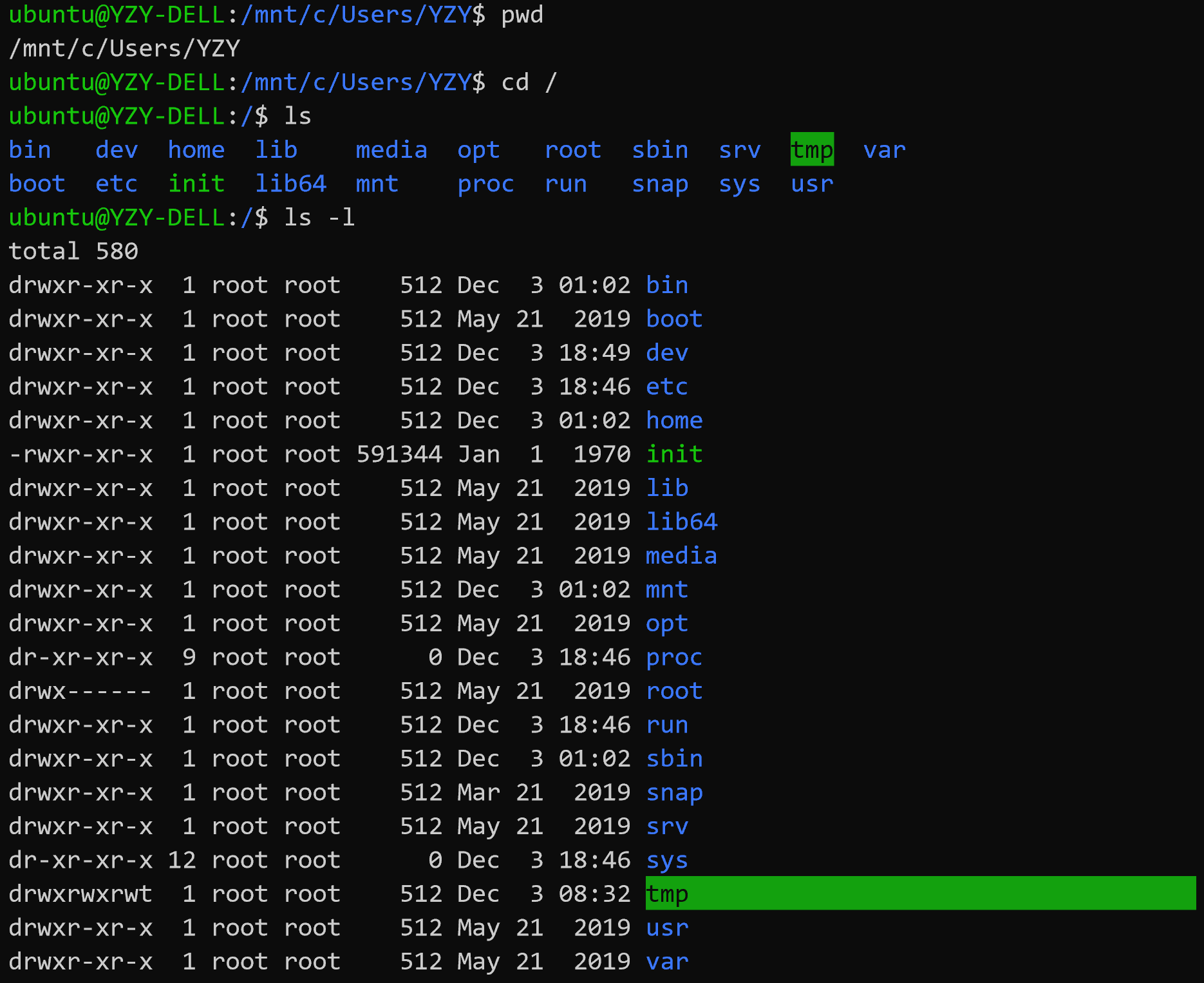Click link count '12' in sys row

(x=182, y=861)
